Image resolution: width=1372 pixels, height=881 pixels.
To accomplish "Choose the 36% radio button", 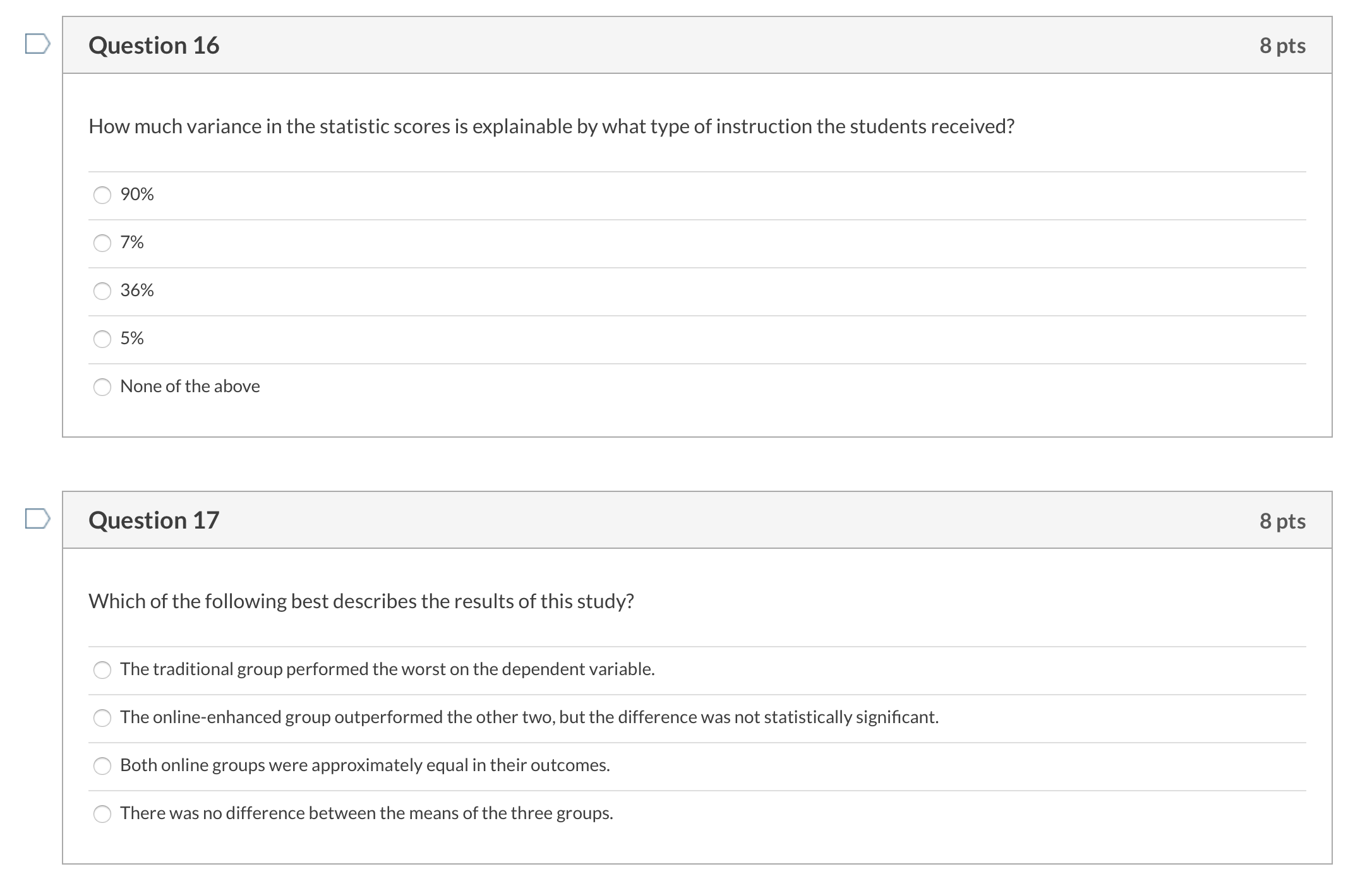I will 102,291.
